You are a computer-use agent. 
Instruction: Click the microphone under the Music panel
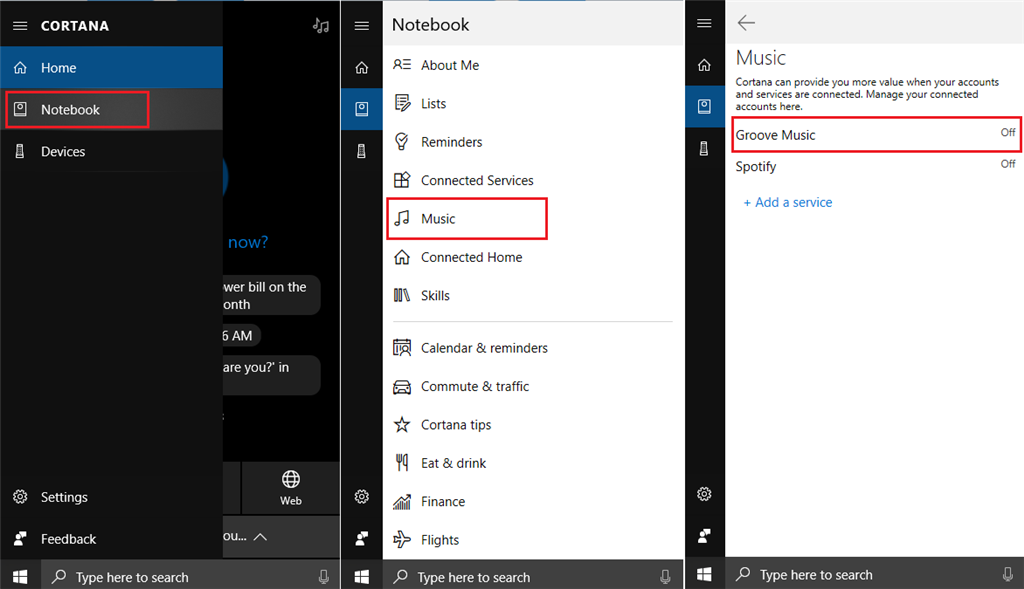(x=1008, y=574)
